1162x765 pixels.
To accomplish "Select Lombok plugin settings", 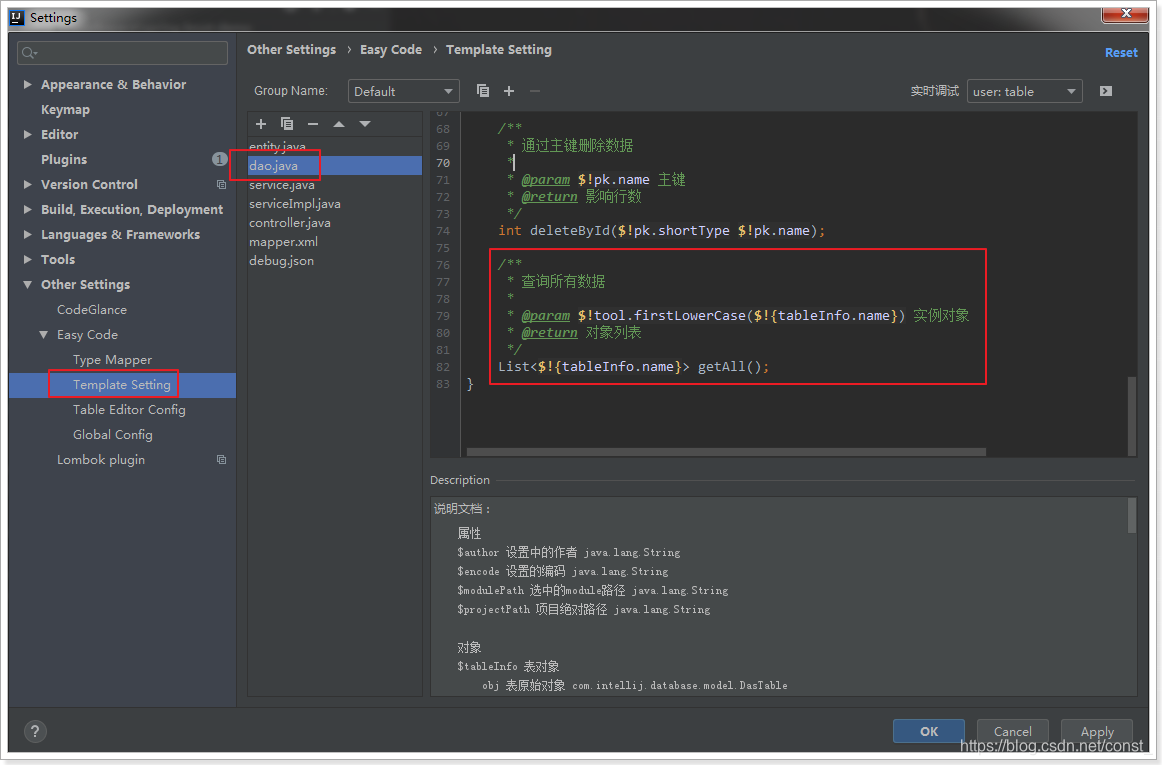I will 101,460.
